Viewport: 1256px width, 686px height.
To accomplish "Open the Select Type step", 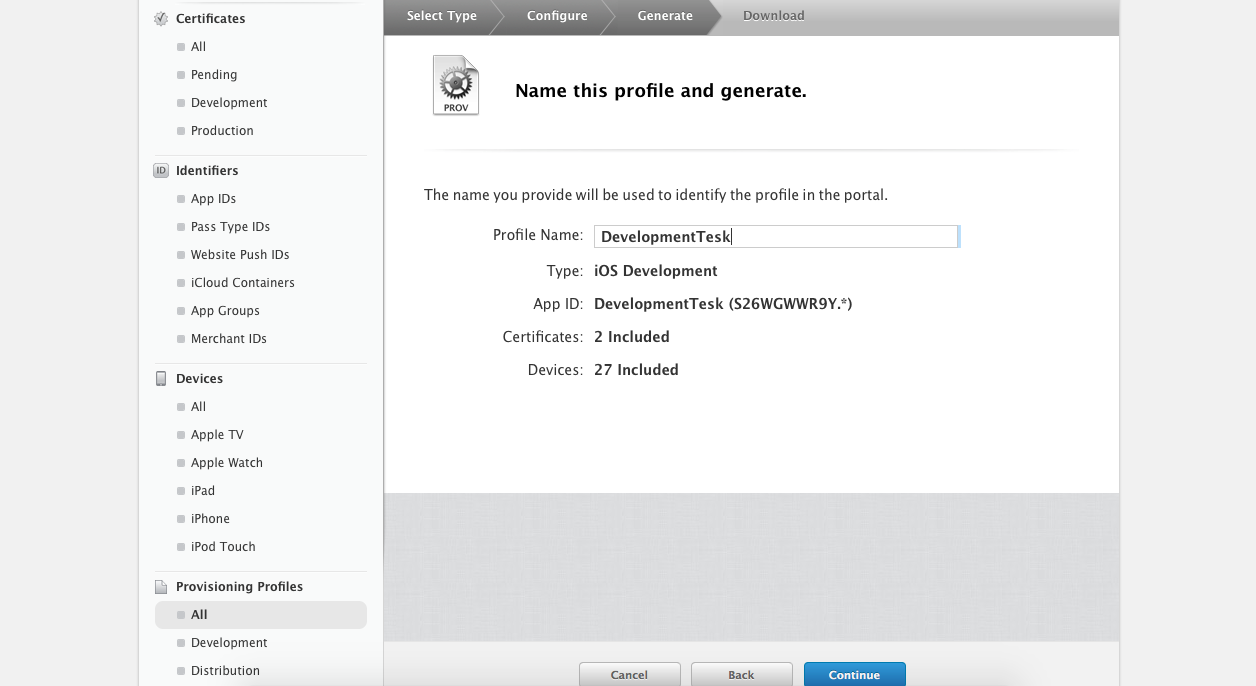I will click(441, 16).
